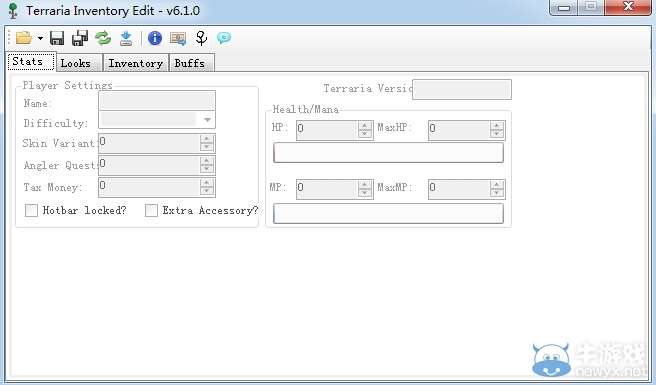This screenshot has width=656, height=385.
Task: Enable the Extra Accessory checkbox
Action: [x=151, y=210]
